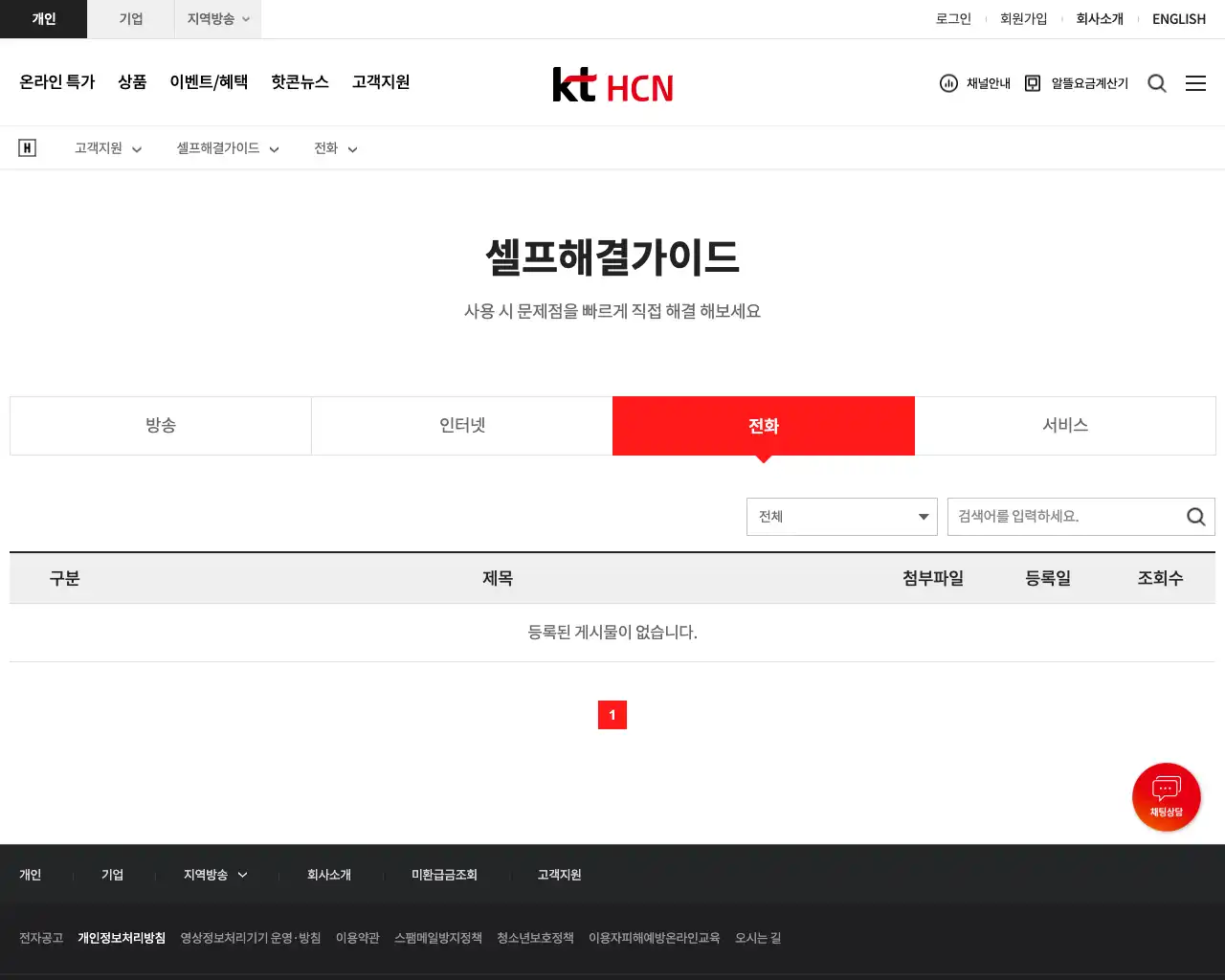Open the 온라인 특가 menu
1225x980 pixels.
coord(57,82)
